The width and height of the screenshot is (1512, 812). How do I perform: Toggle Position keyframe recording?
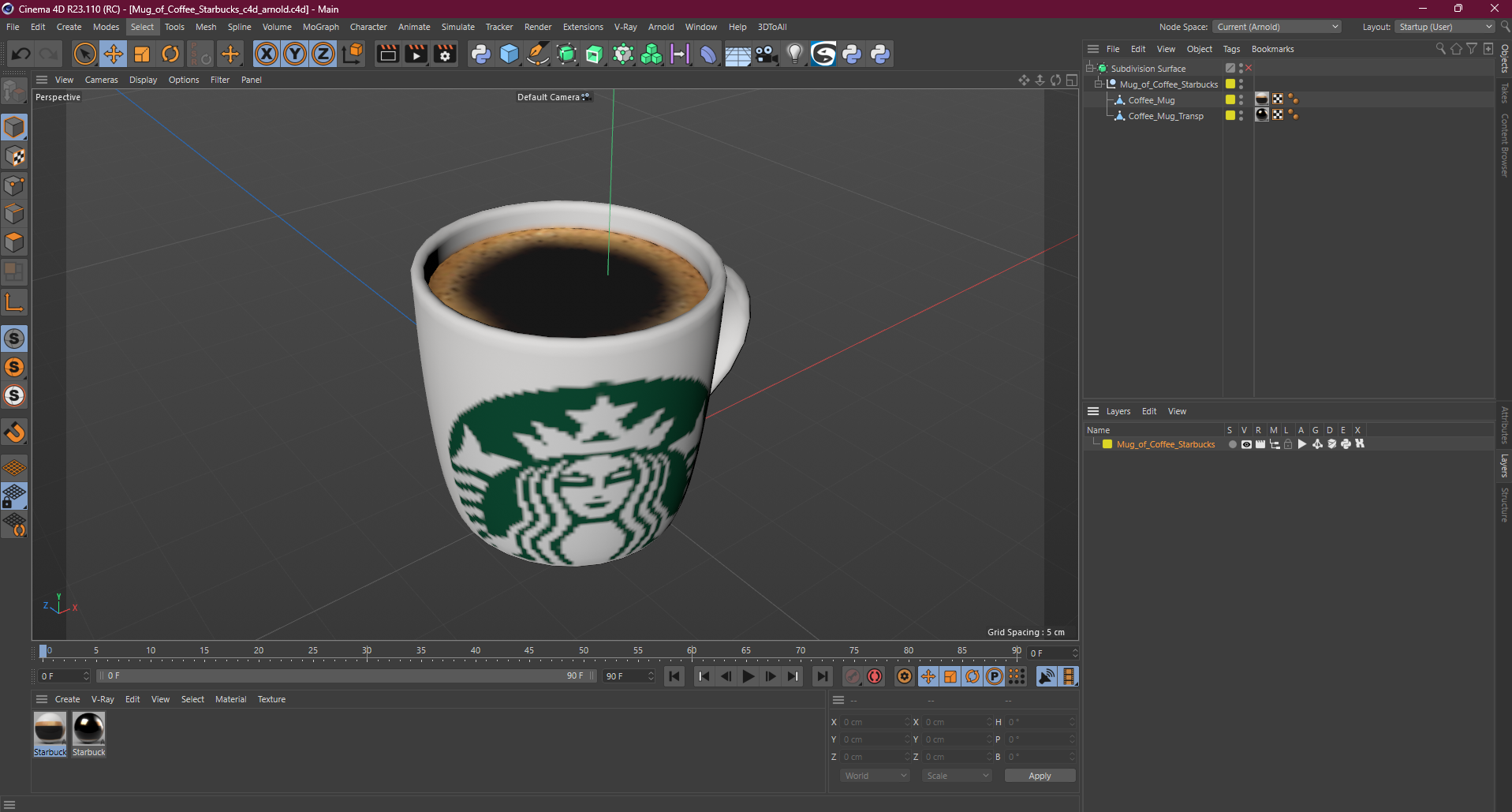click(x=928, y=676)
